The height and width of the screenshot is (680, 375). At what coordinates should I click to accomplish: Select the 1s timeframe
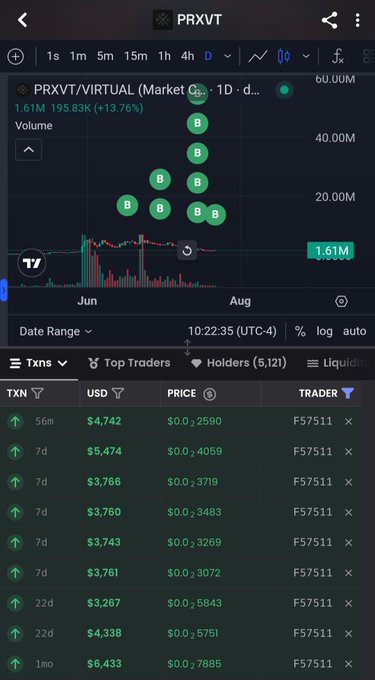pos(53,56)
